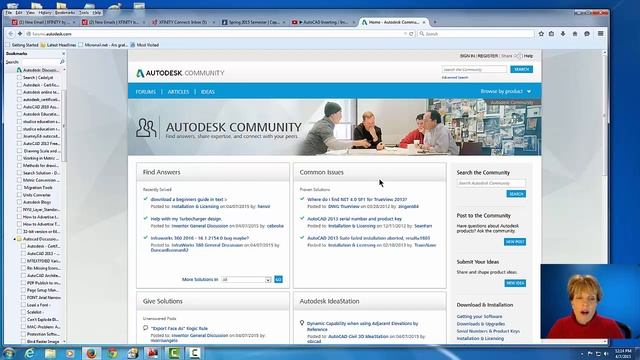Bookmark this page with the star icon
This screenshot has height=360, width=640.
tap(541, 34)
